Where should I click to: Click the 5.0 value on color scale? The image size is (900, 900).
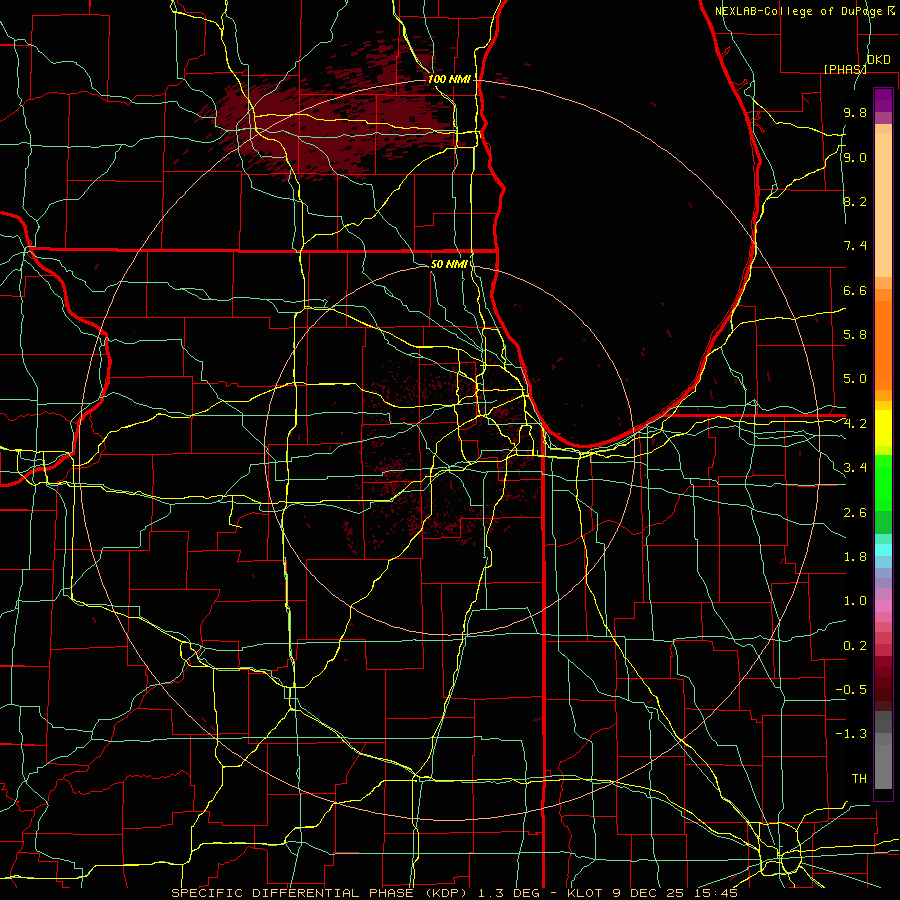pos(855,379)
